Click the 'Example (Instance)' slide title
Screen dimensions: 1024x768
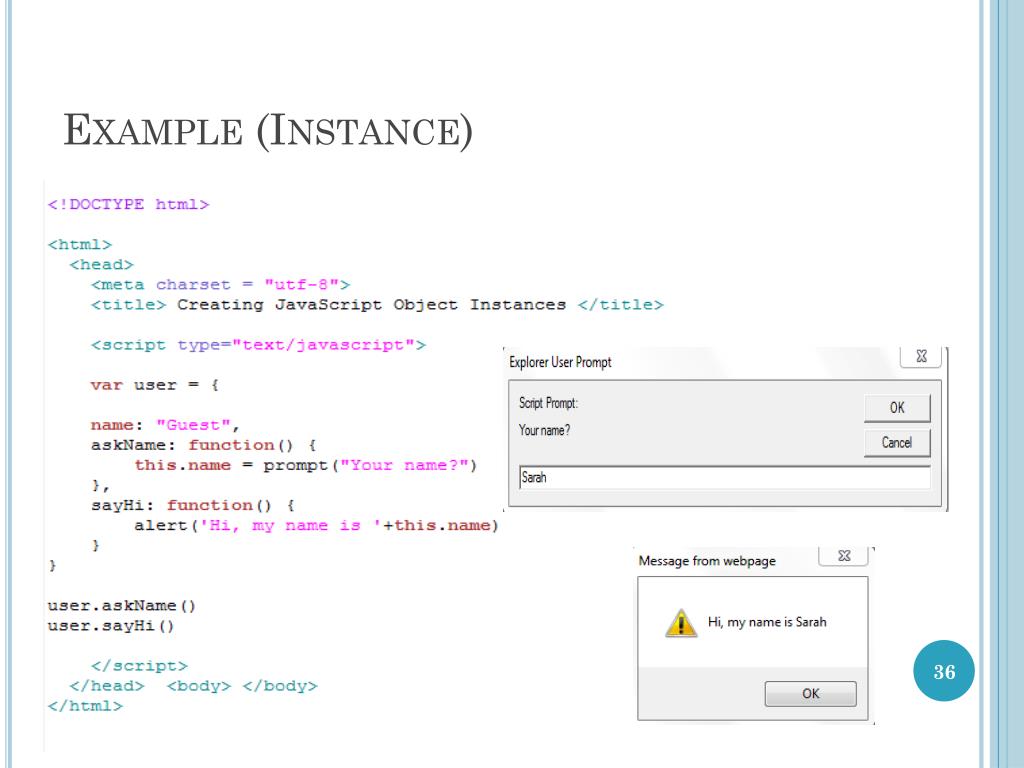tap(268, 131)
